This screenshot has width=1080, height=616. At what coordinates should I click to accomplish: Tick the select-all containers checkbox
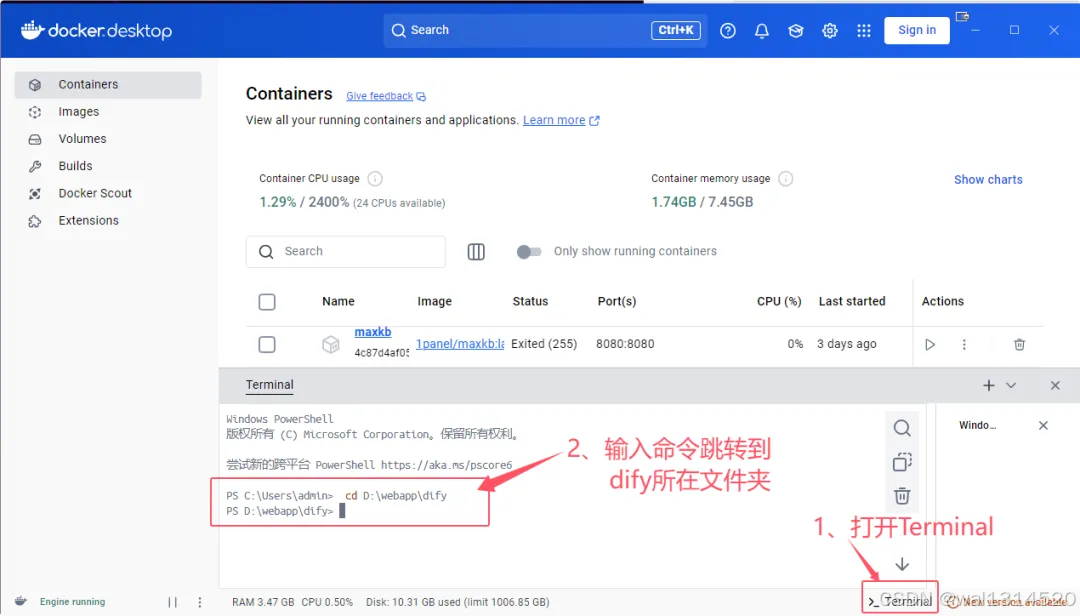click(x=267, y=302)
